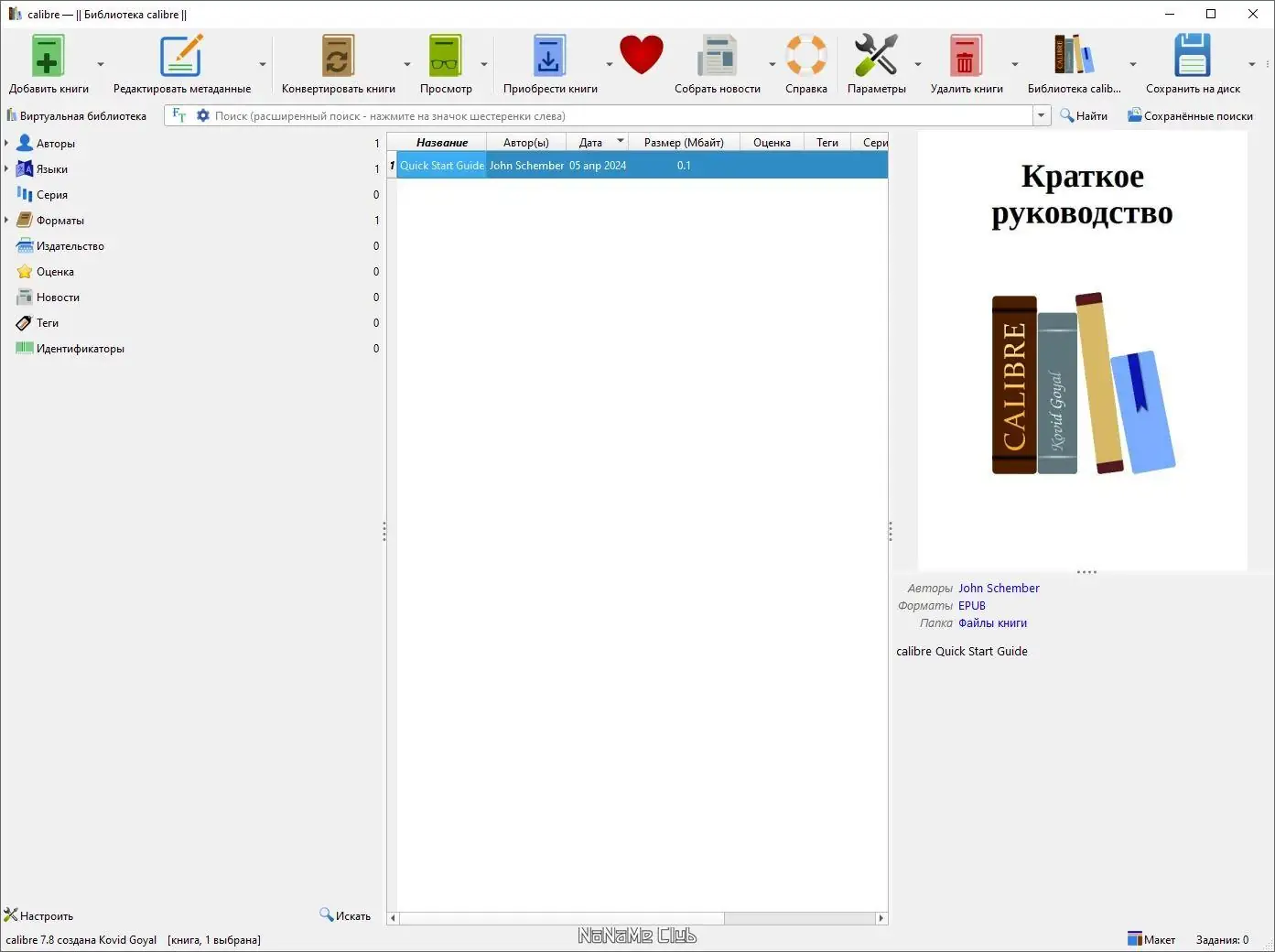The width and height of the screenshot is (1275, 952).
Task: Select the Quick Start Guide title cell
Action: pyautogui.click(x=442, y=165)
